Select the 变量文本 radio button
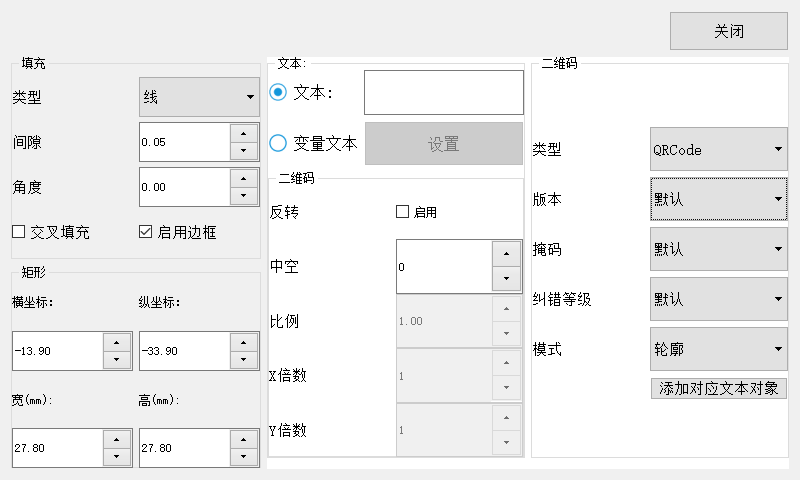 point(278,143)
